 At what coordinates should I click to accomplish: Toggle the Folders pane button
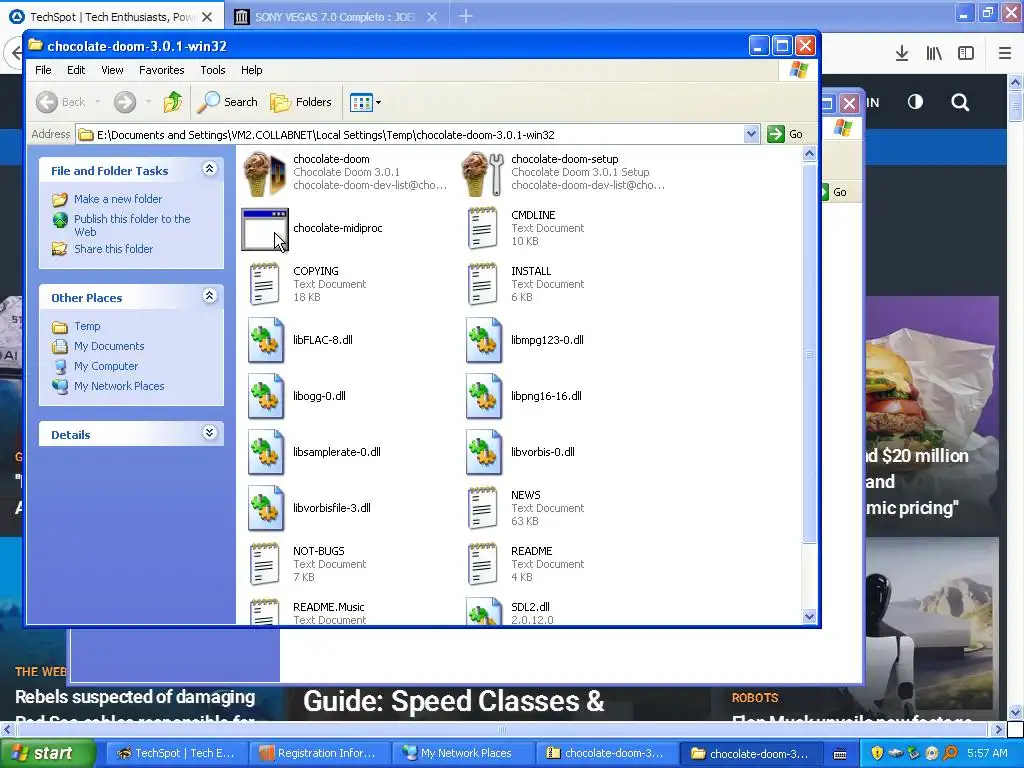click(x=302, y=102)
